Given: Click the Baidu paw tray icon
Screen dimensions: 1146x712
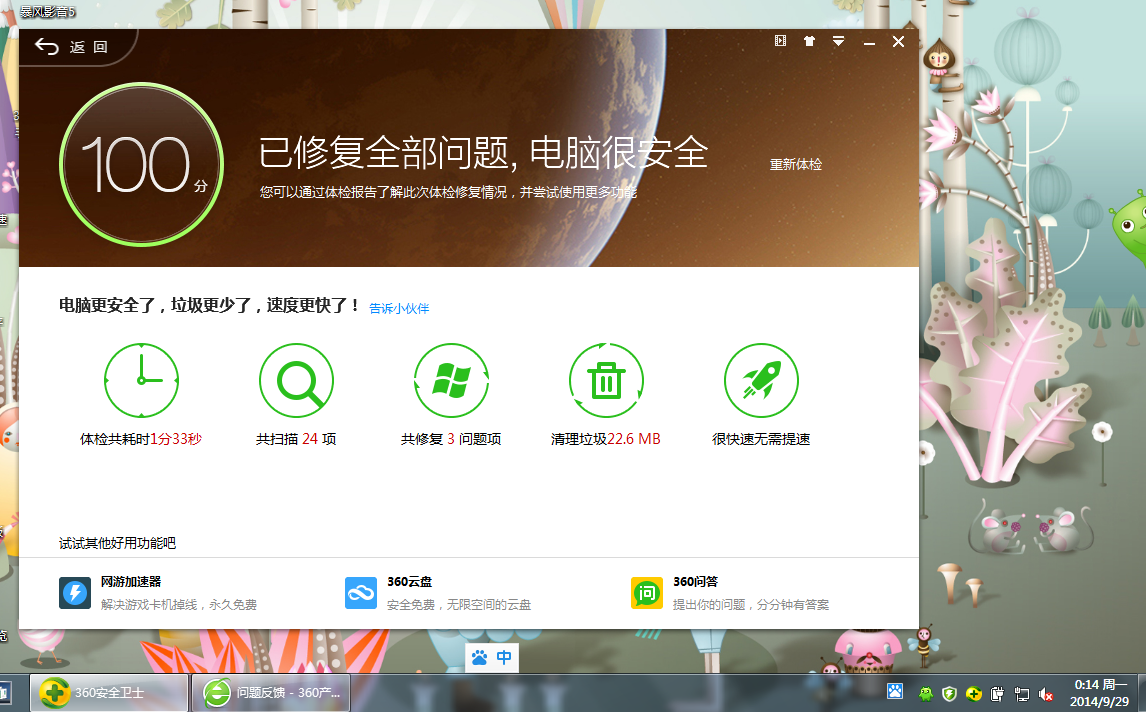Looking at the screenshot, I should 895,692.
